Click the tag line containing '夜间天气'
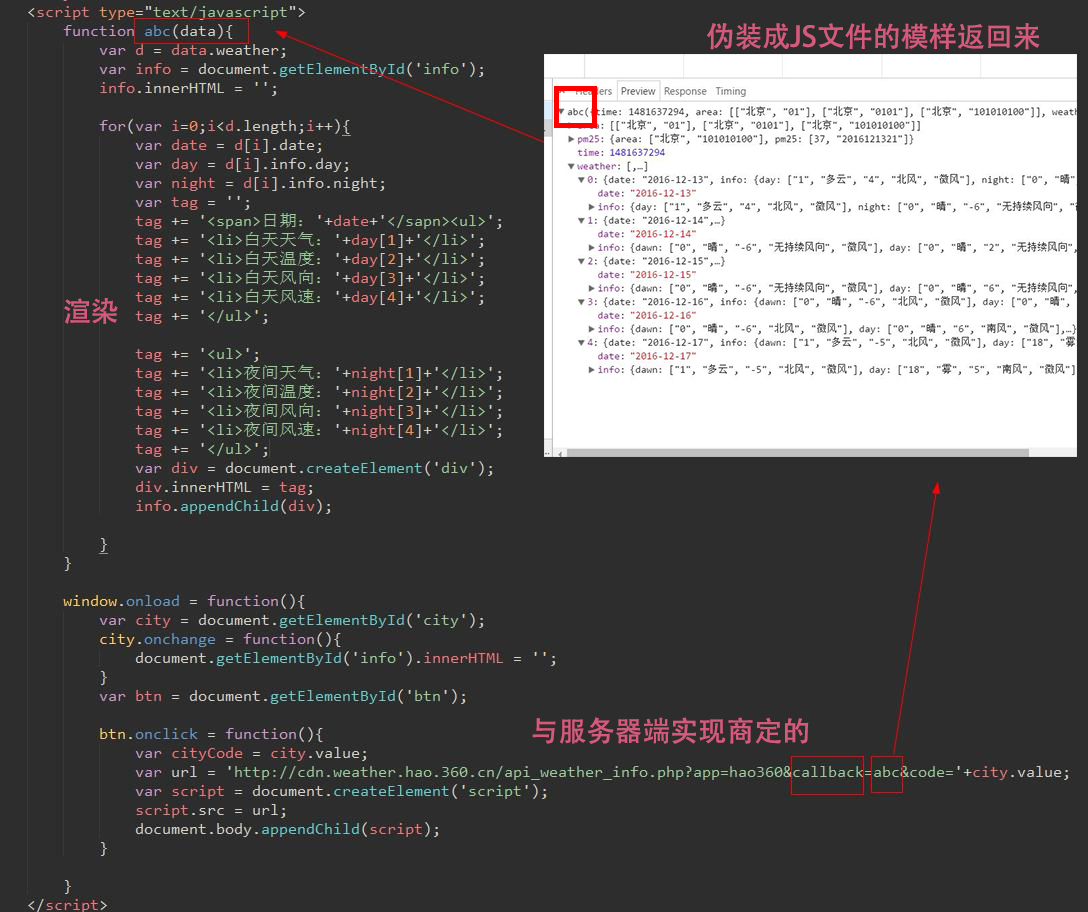This screenshot has height=912, width=1088. pyautogui.click(x=318, y=373)
